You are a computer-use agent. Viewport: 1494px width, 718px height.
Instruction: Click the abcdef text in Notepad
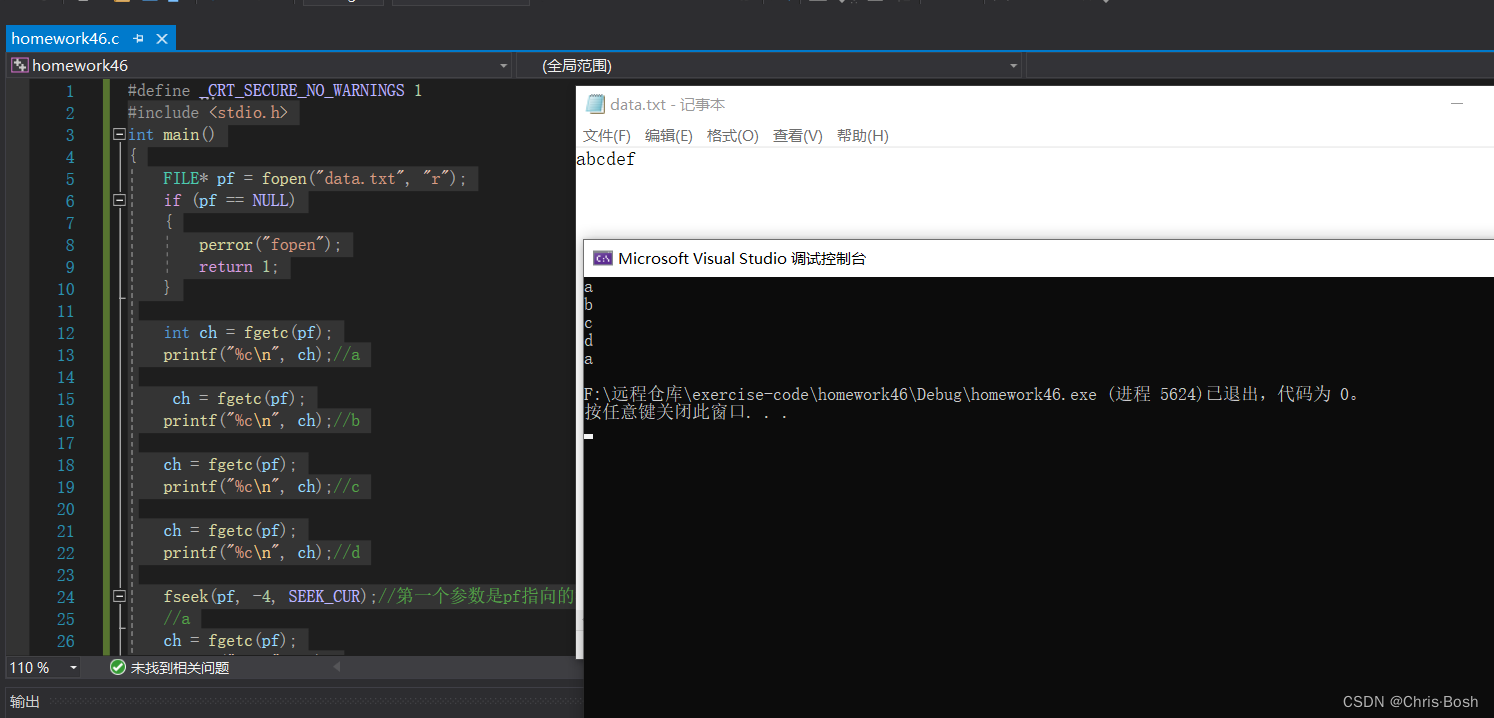(x=606, y=159)
